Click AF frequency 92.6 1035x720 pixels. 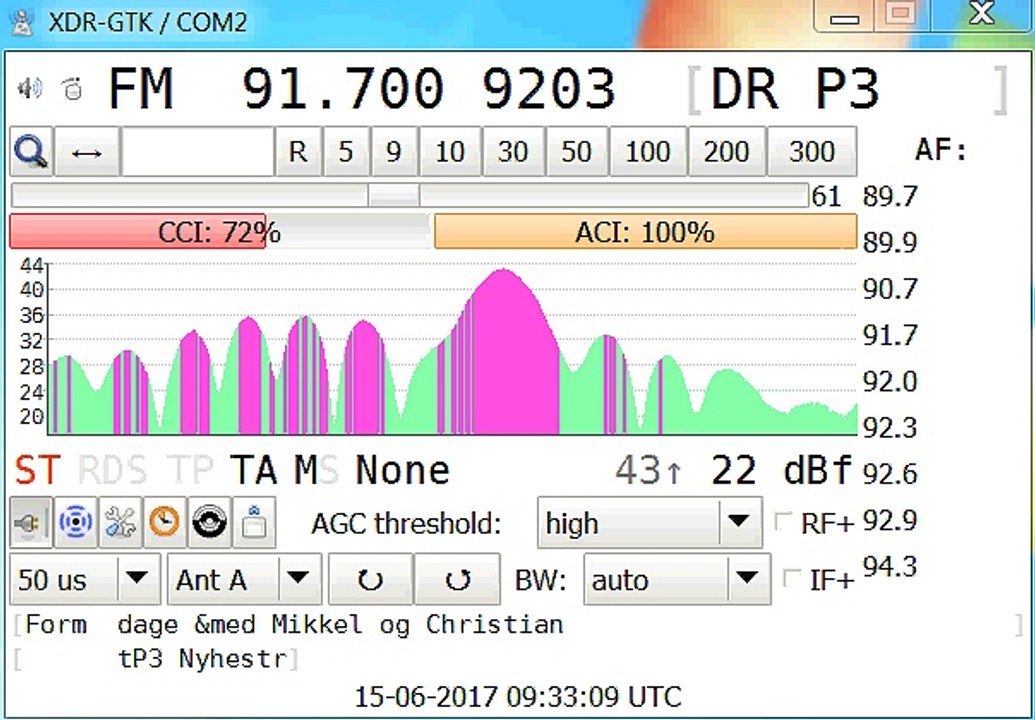coord(890,474)
